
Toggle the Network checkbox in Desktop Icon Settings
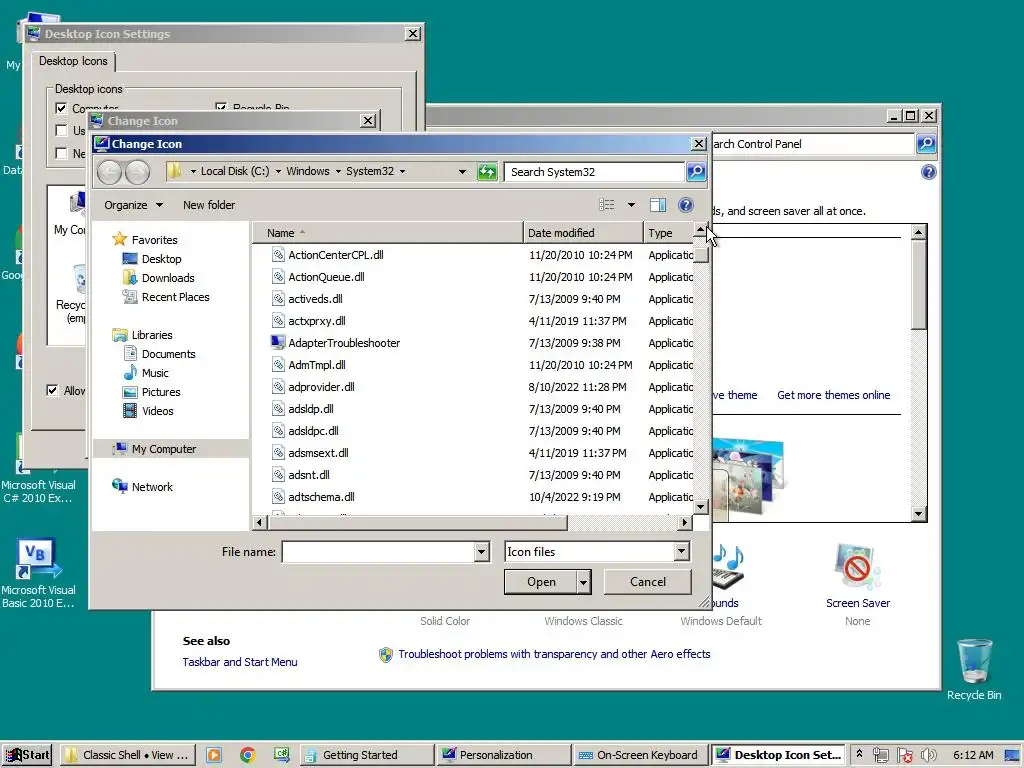pyautogui.click(x=61, y=153)
